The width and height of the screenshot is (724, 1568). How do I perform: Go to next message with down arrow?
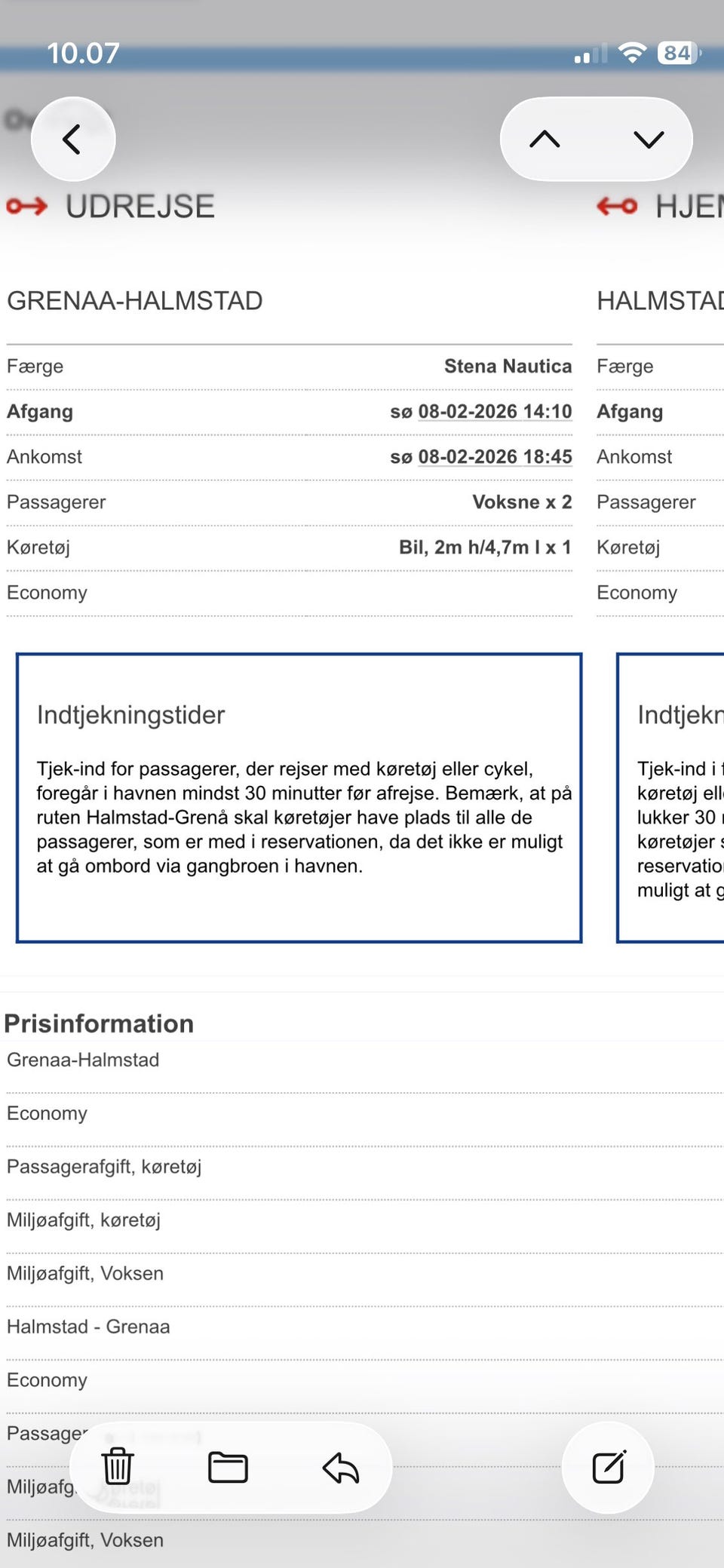point(649,140)
